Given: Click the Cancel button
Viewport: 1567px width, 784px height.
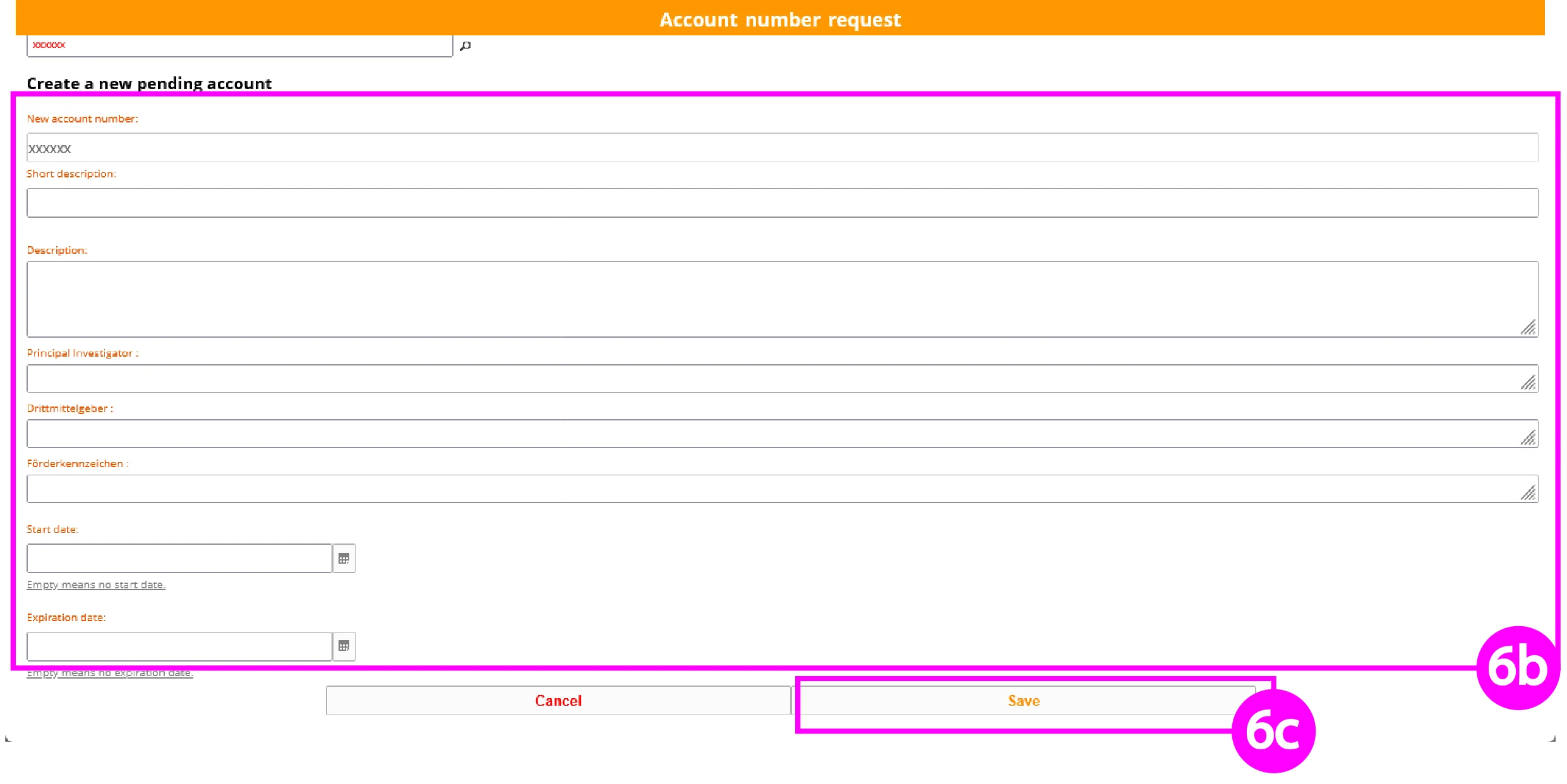Looking at the screenshot, I should click(558, 700).
